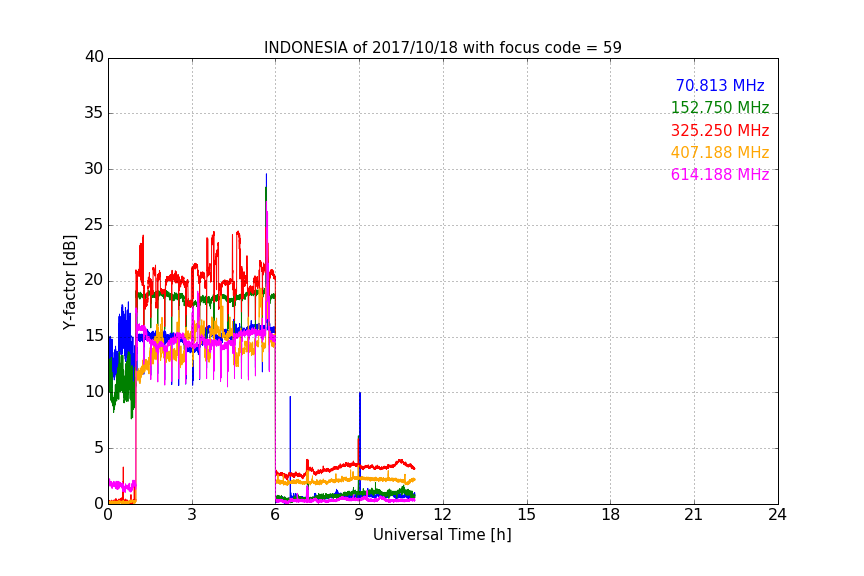Click the y-axis tick label 10
This screenshot has width=864, height=576.
[x=94, y=392]
